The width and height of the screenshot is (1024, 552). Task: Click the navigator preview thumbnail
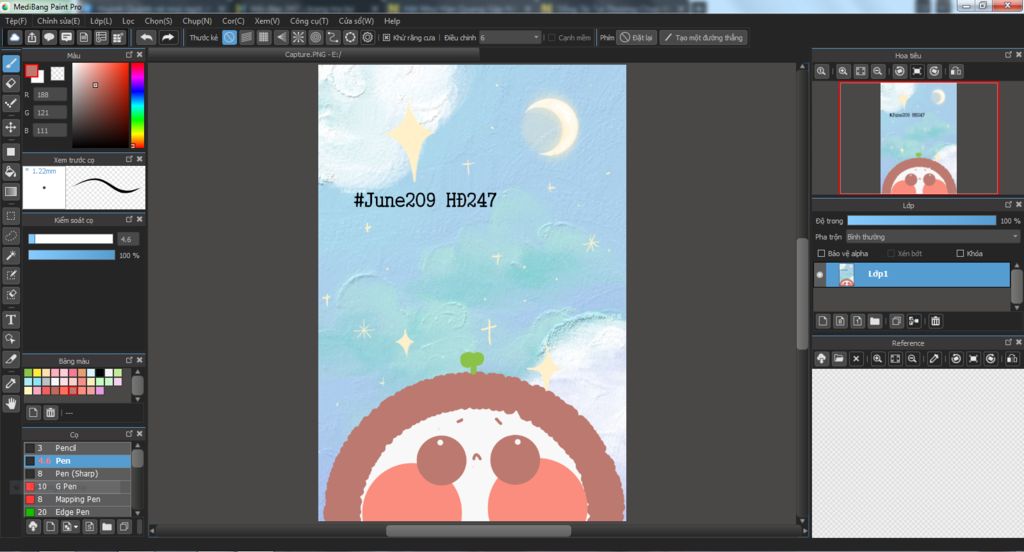(918, 138)
